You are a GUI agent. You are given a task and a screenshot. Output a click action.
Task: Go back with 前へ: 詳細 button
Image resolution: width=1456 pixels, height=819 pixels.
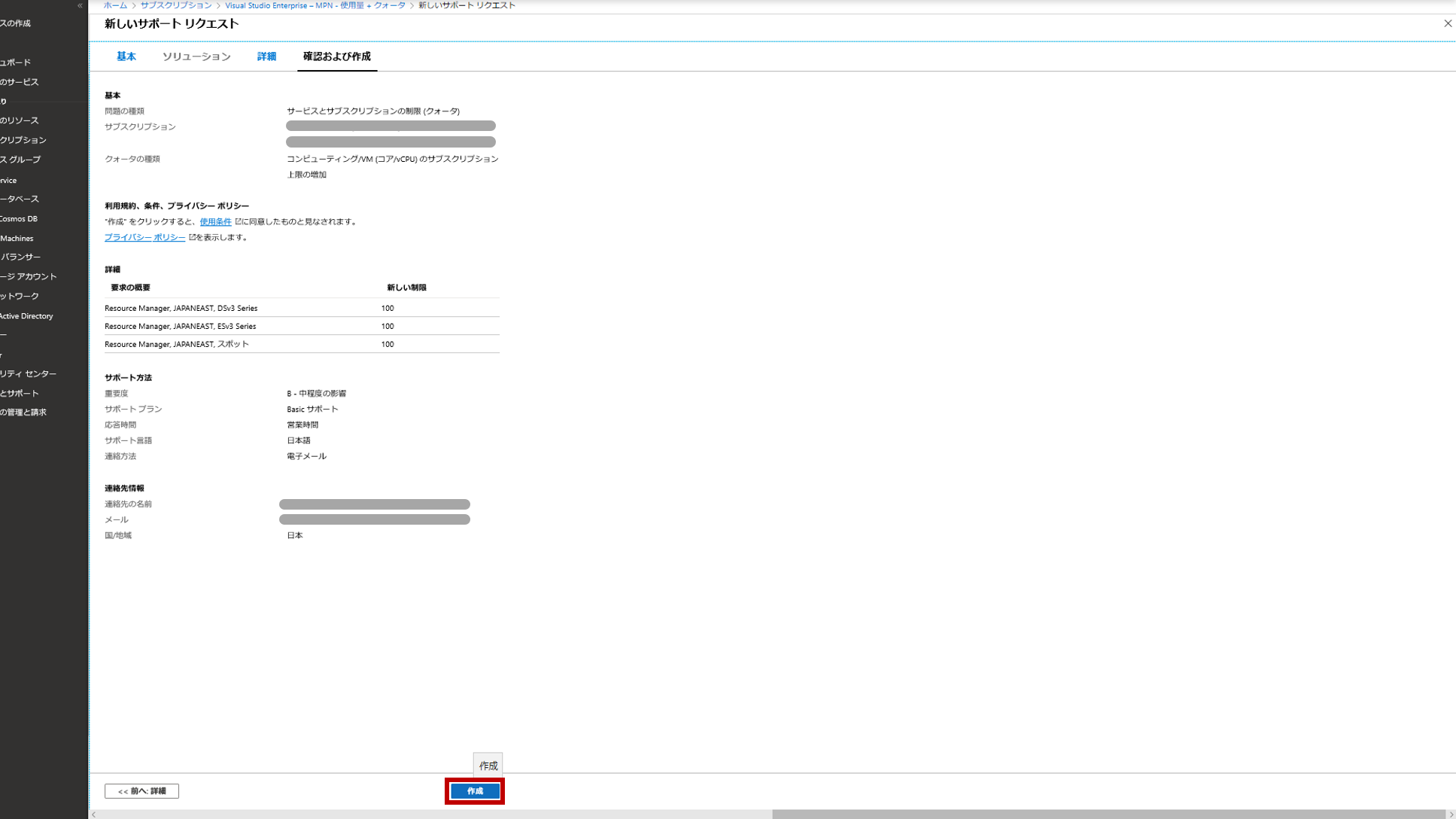click(x=141, y=791)
